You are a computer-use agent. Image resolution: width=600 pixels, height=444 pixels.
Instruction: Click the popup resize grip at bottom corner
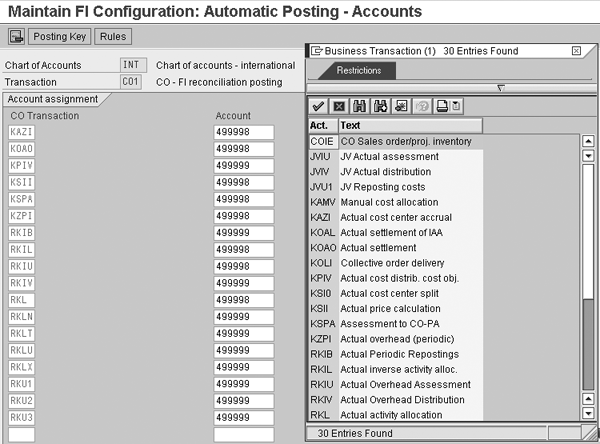[590, 433]
